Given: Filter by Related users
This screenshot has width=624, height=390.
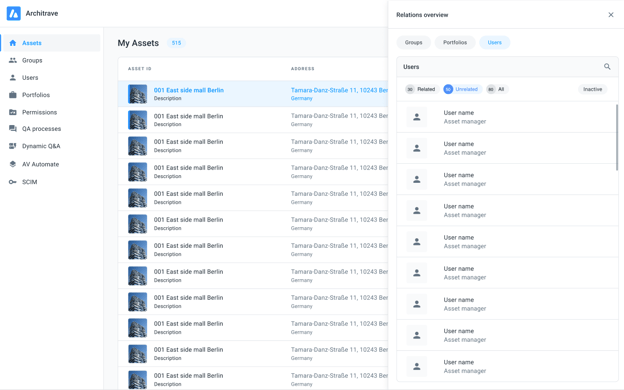Looking at the screenshot, I should pyautogui.click(x=421, y=89).
